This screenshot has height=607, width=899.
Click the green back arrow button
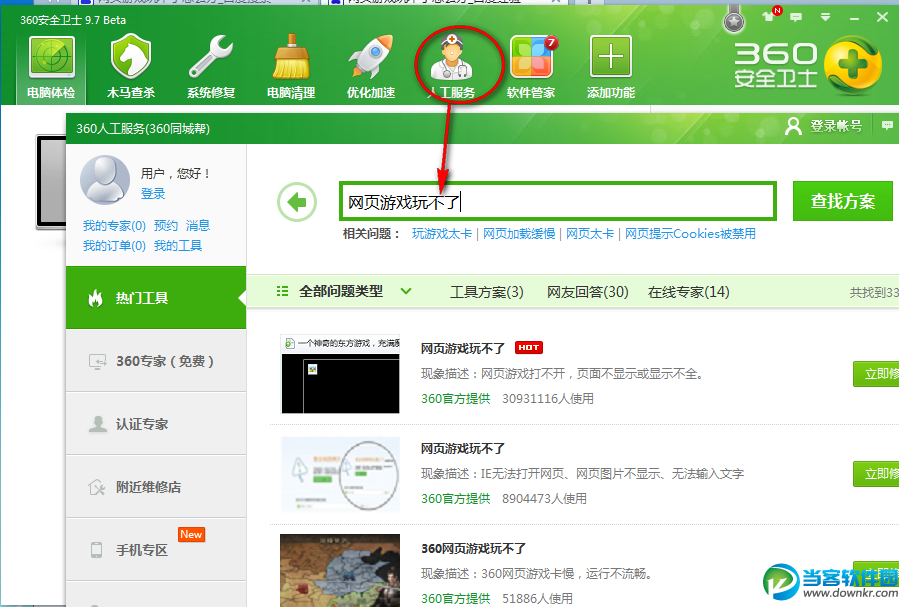click(297, 202)
